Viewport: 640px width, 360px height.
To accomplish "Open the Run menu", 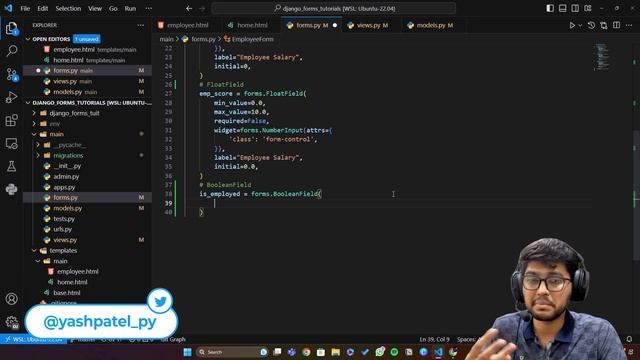I will click(x=130, y=8).
